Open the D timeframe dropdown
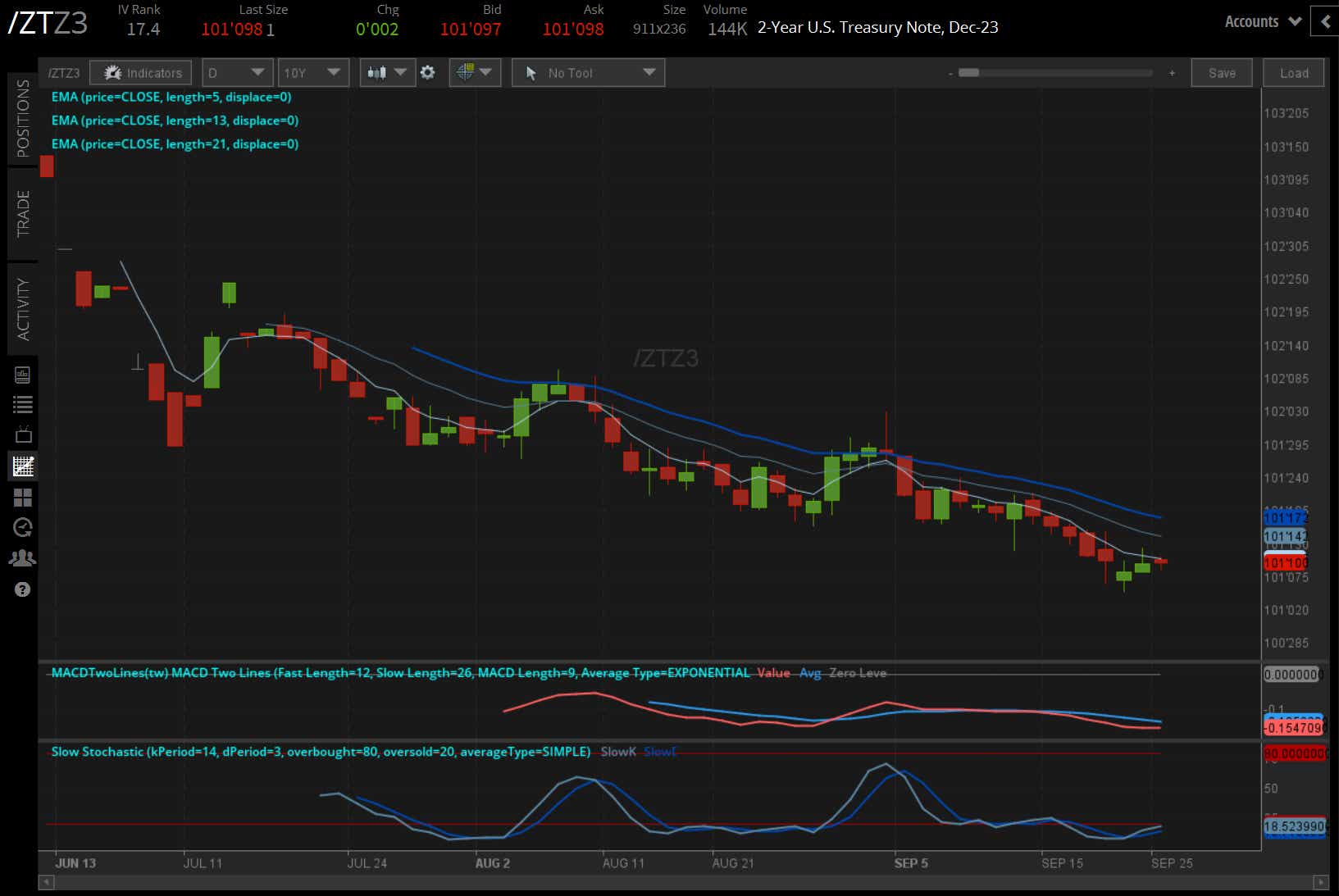 tap(236, 73)
